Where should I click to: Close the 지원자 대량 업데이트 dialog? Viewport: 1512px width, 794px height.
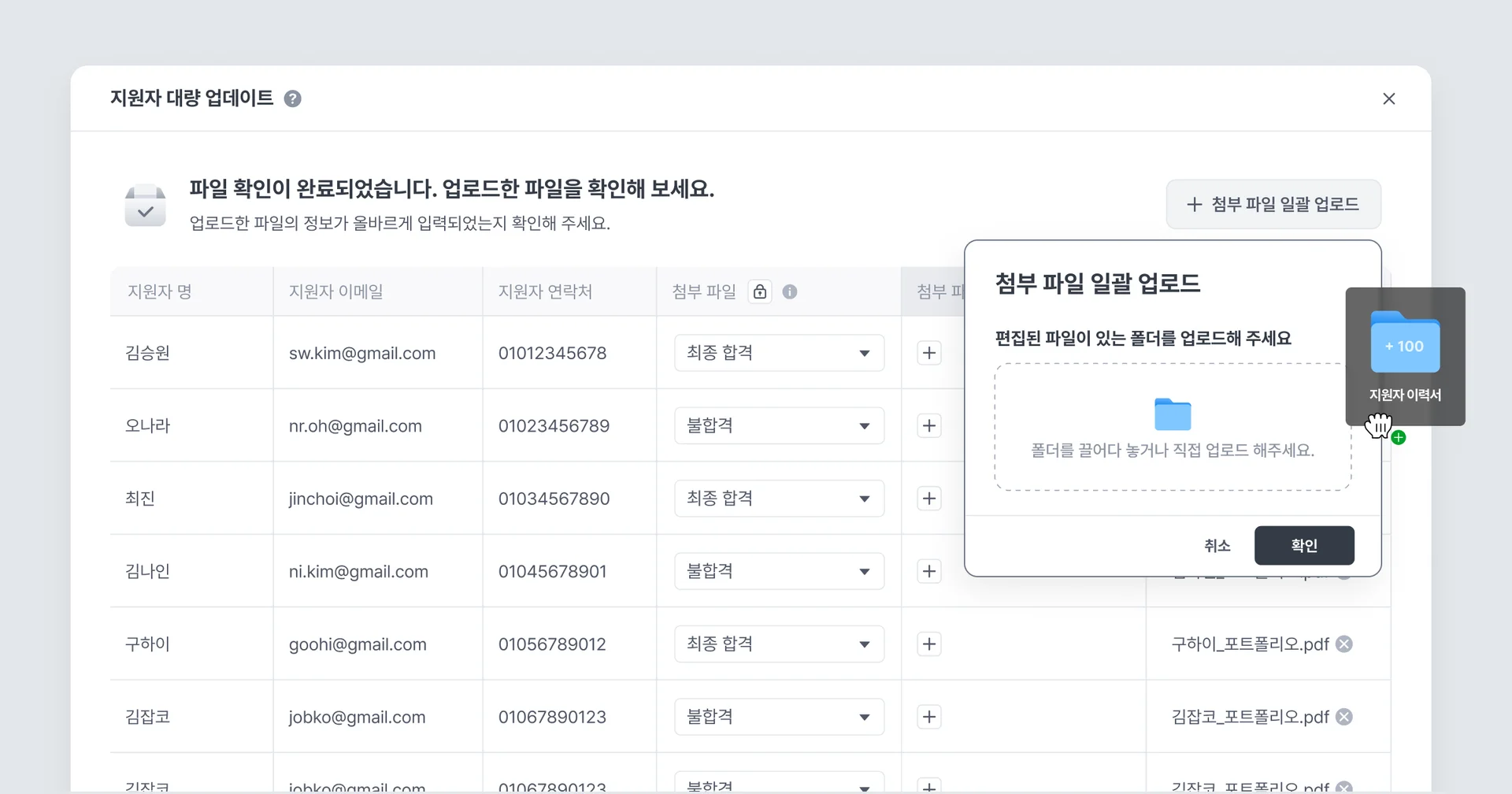[1389, 98]
